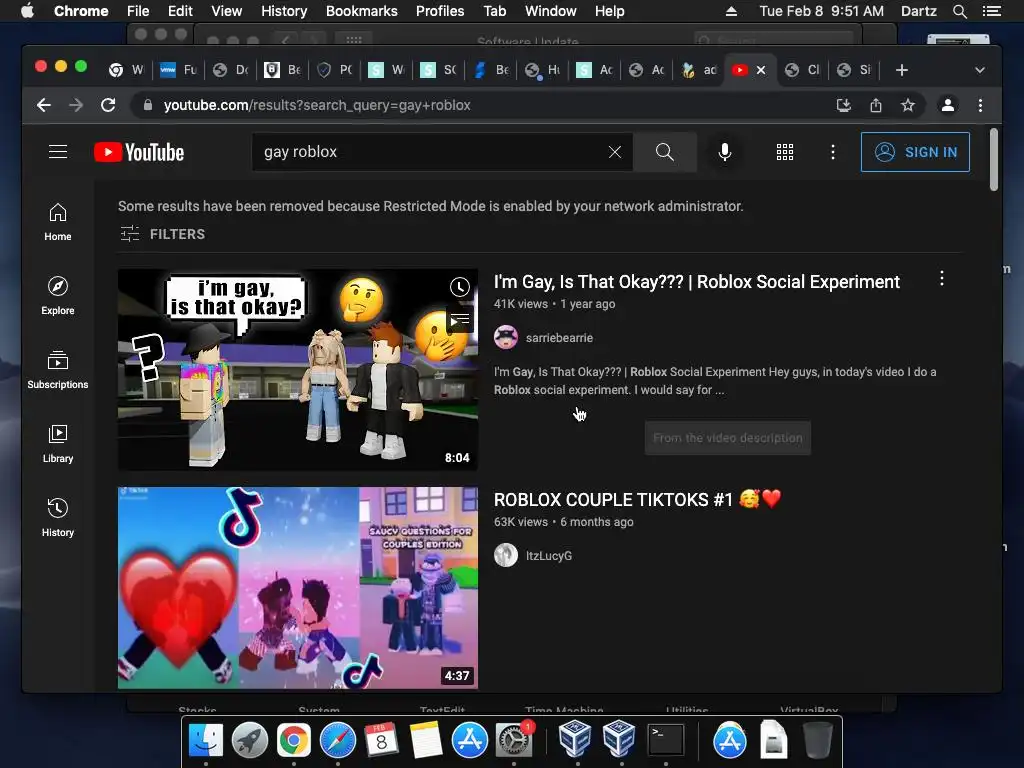Go to Home in sidebar
This screenshot has height=768, width=1024.
pyautogui.click(x=58, y=222)
